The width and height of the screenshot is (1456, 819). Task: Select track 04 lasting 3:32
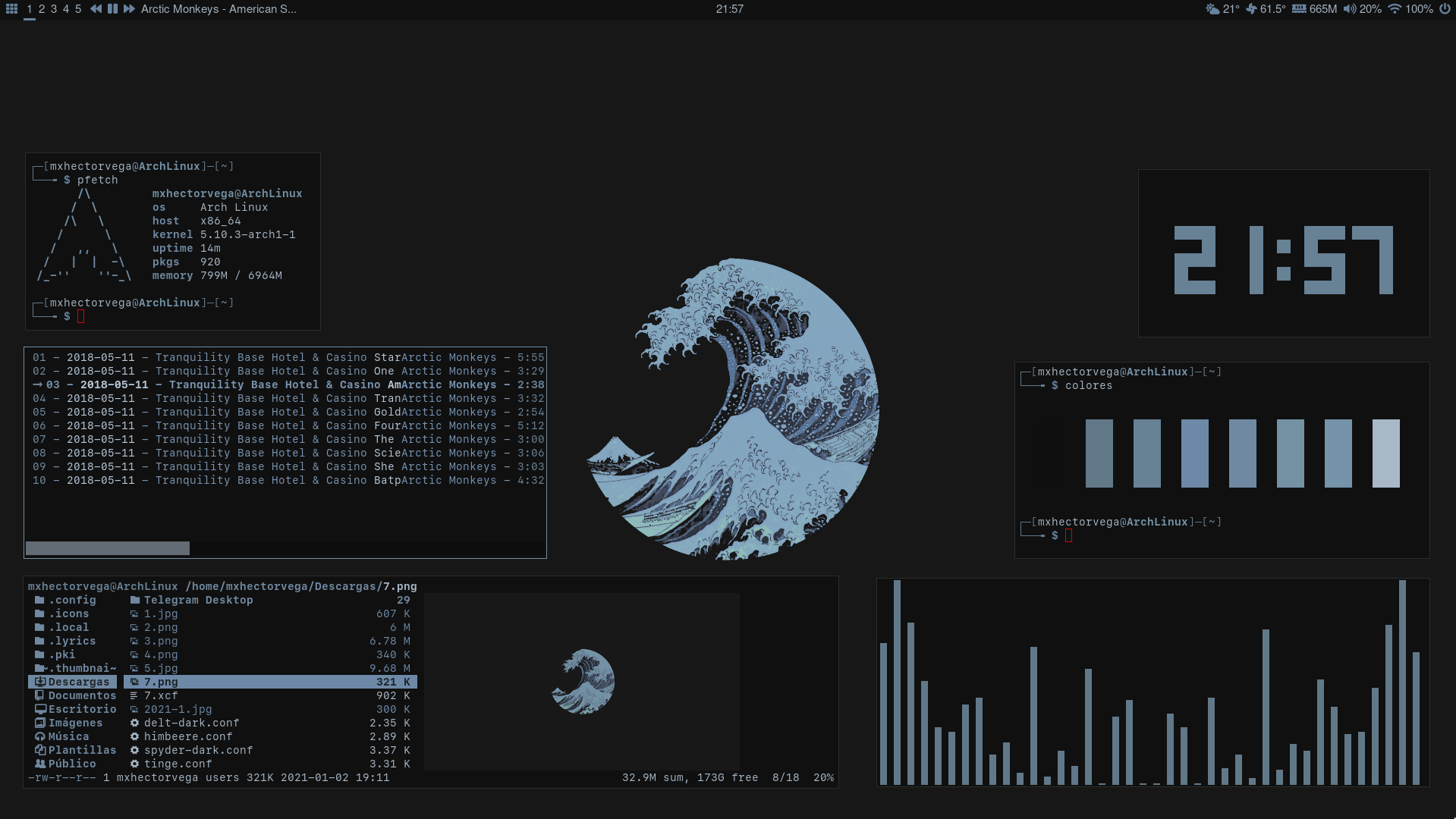[x=288, y=398]
